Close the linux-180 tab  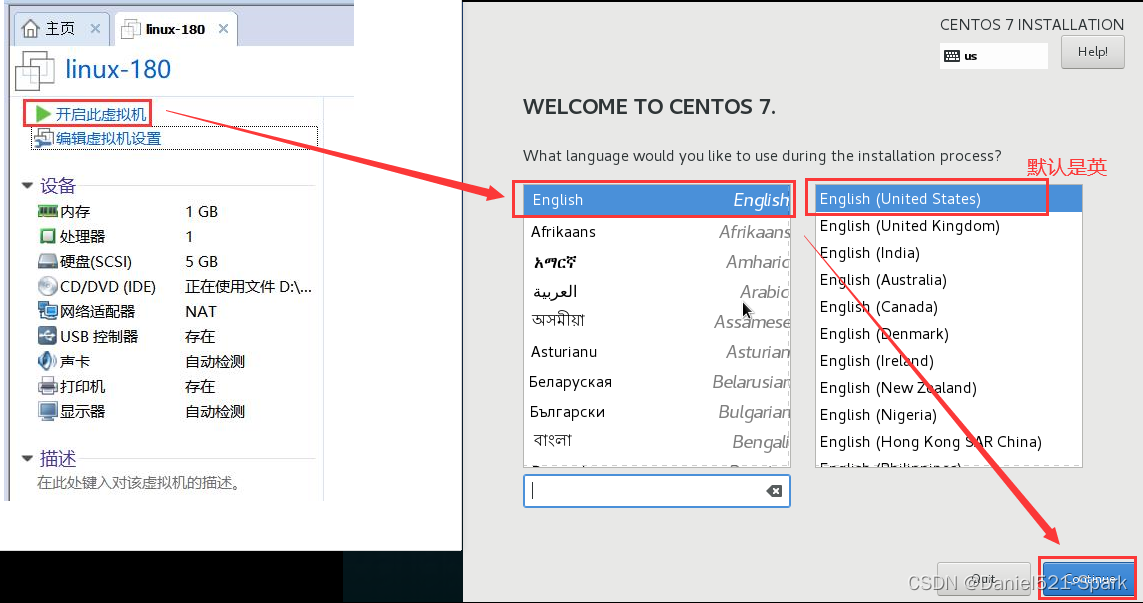click(223, 28)
